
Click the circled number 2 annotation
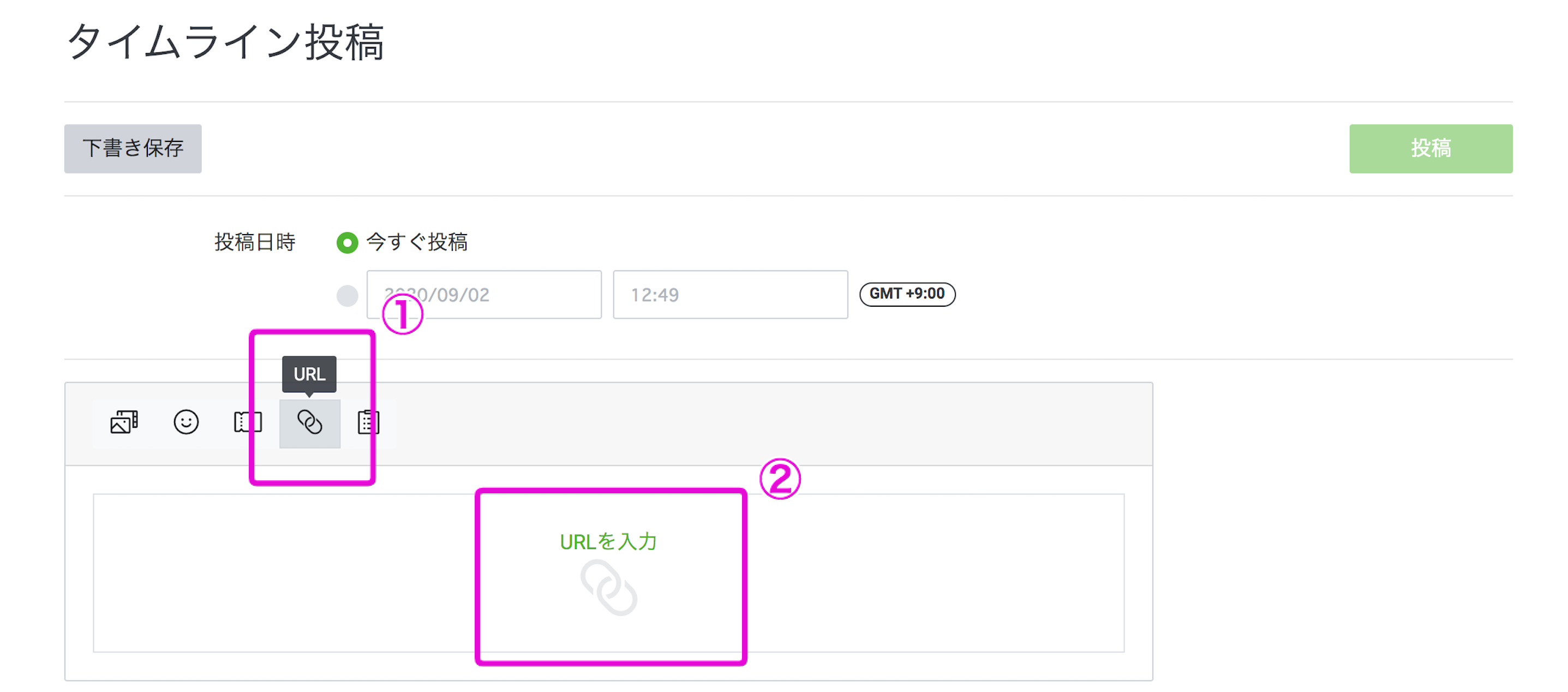(780, 479)
